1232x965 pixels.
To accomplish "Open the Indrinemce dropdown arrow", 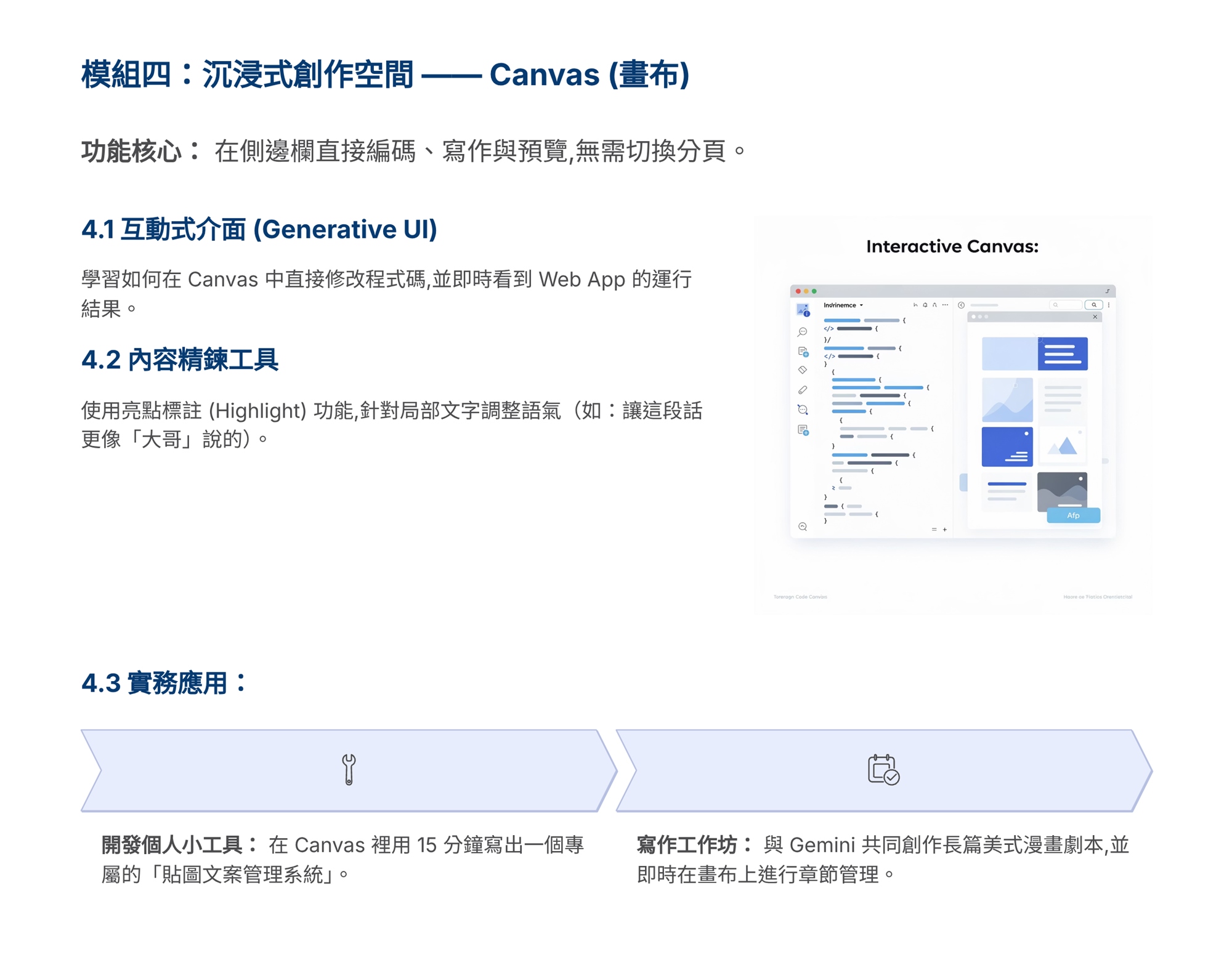I will [x=861, y=305].
